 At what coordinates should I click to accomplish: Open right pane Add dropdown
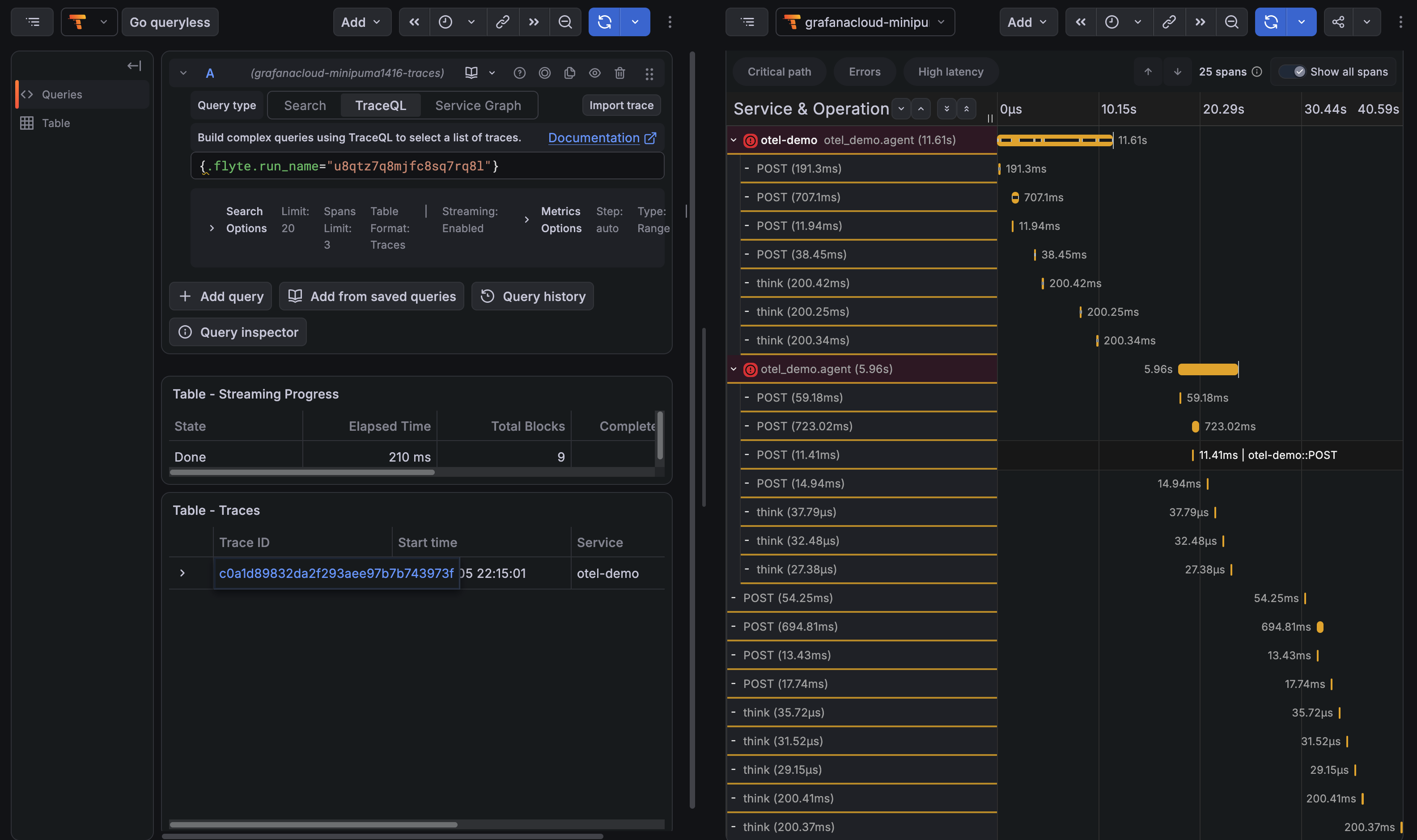tap(1028, 22)
